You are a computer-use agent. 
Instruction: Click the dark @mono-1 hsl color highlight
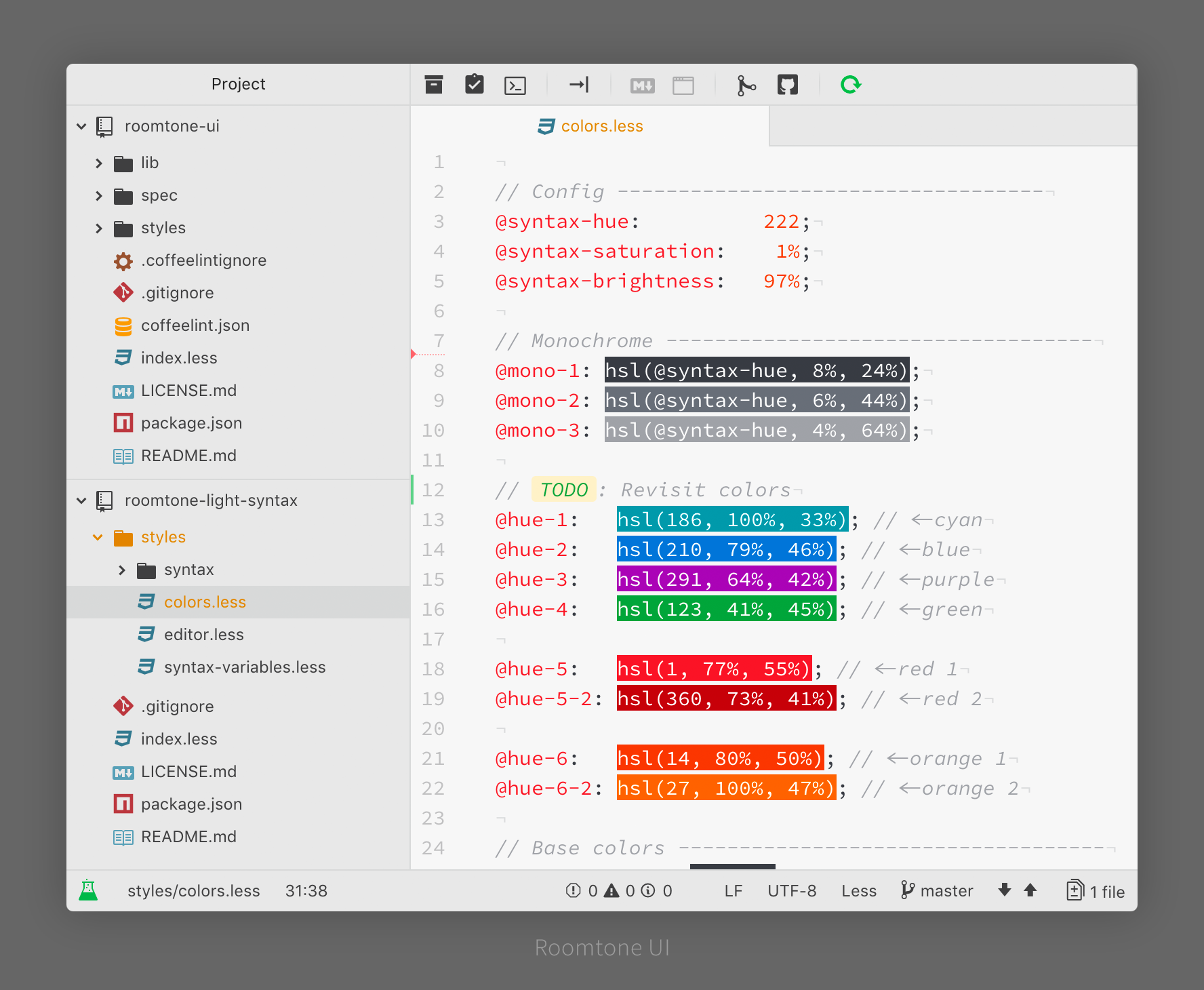tap(757, 371)
